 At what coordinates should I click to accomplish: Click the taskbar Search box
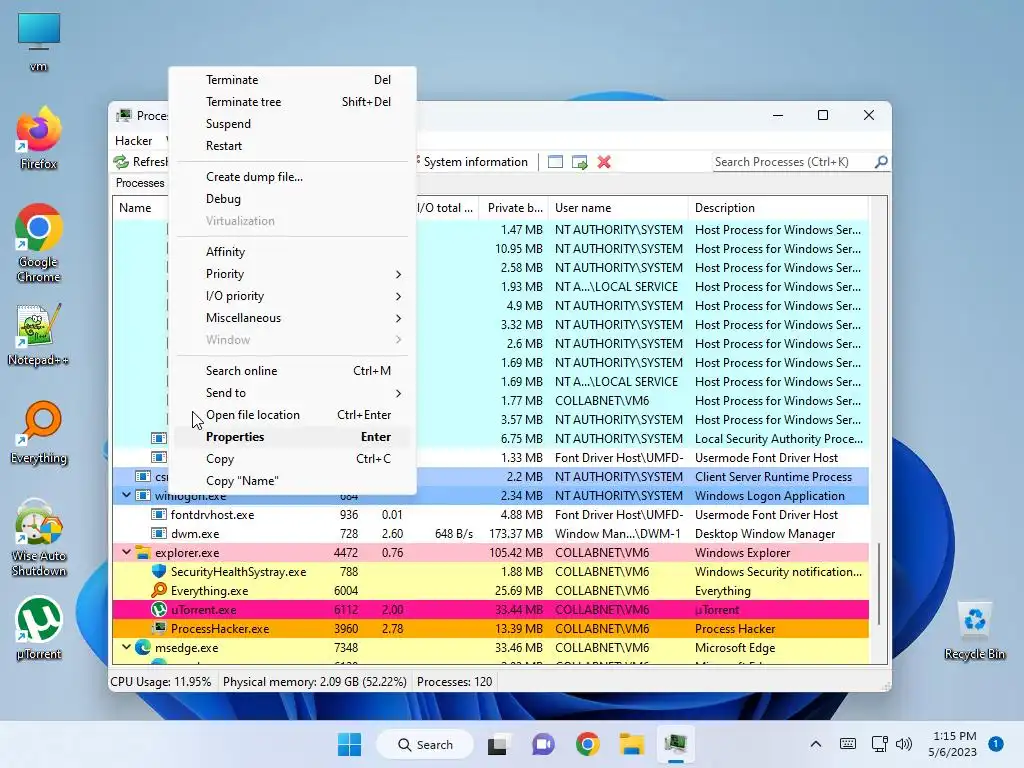pos(425,744)
